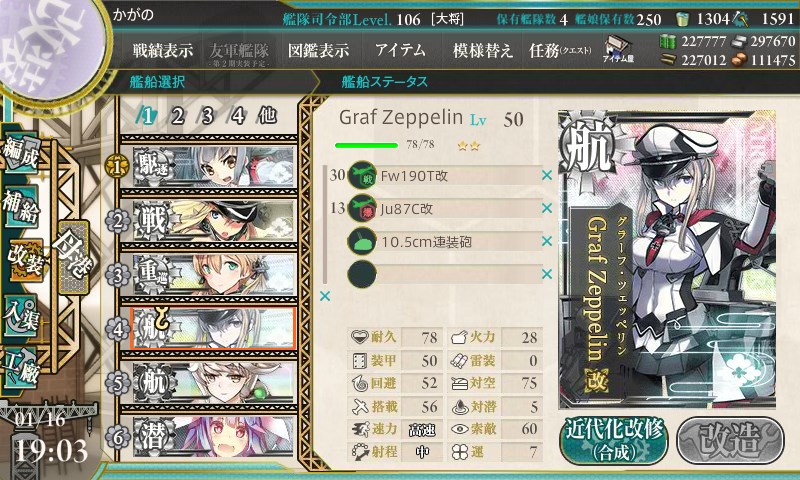Open the 補給 resupply sidebar icon

click(21, 206)
